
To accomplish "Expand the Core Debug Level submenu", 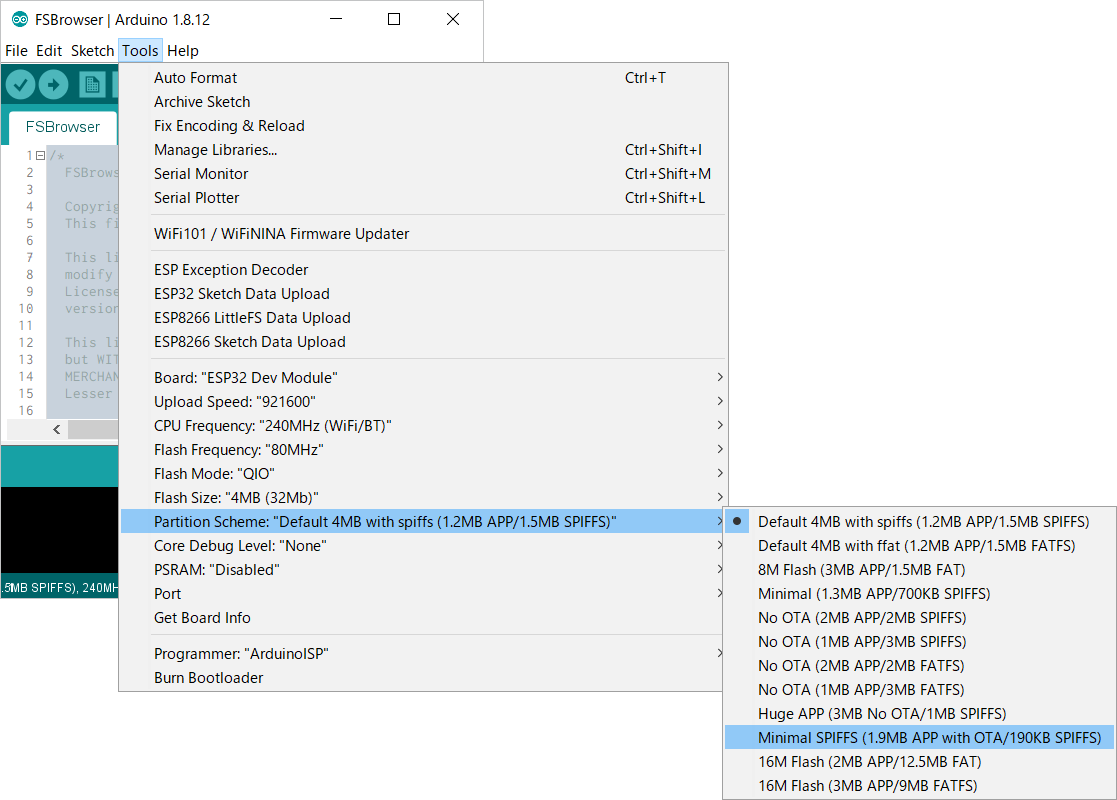I will 424,546.
